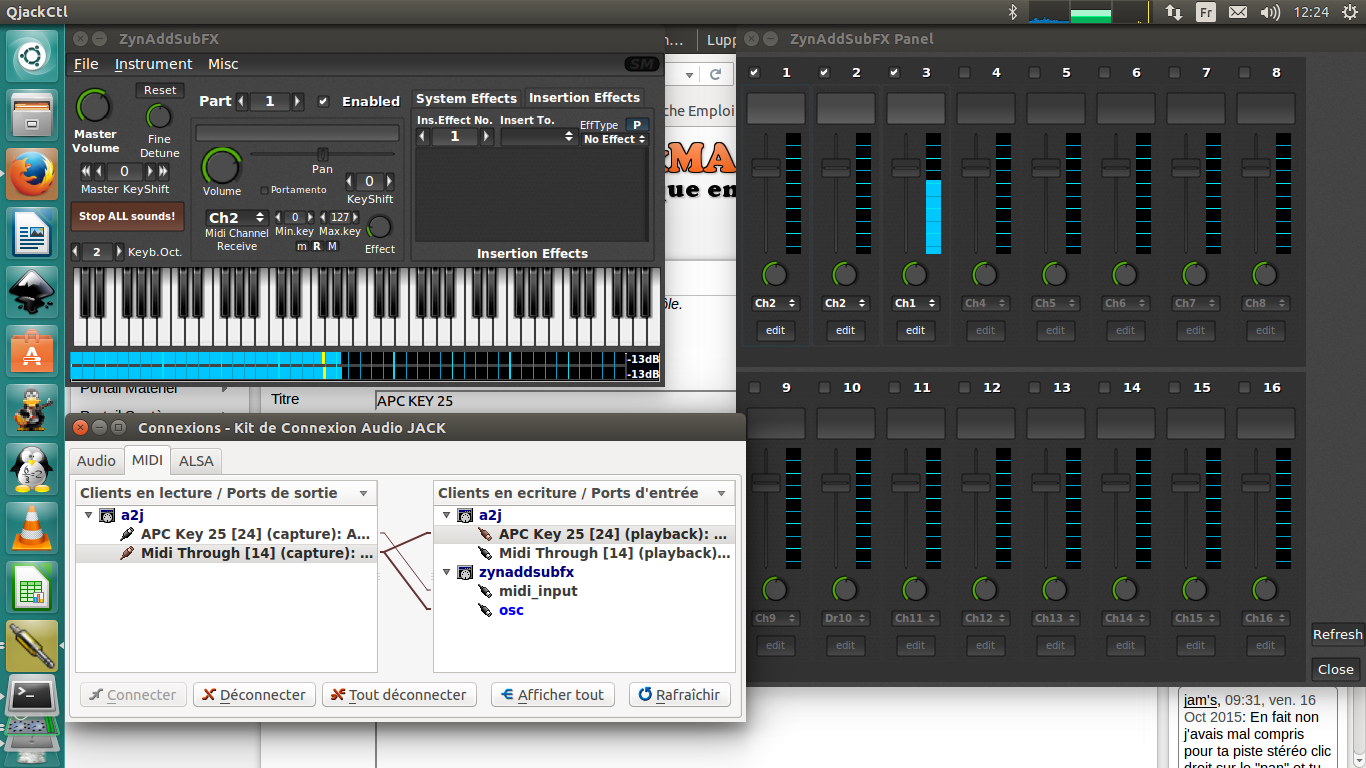Collapse the zynaddsubfx input client tree
The image size is (1366, 768).
(446, 573)
